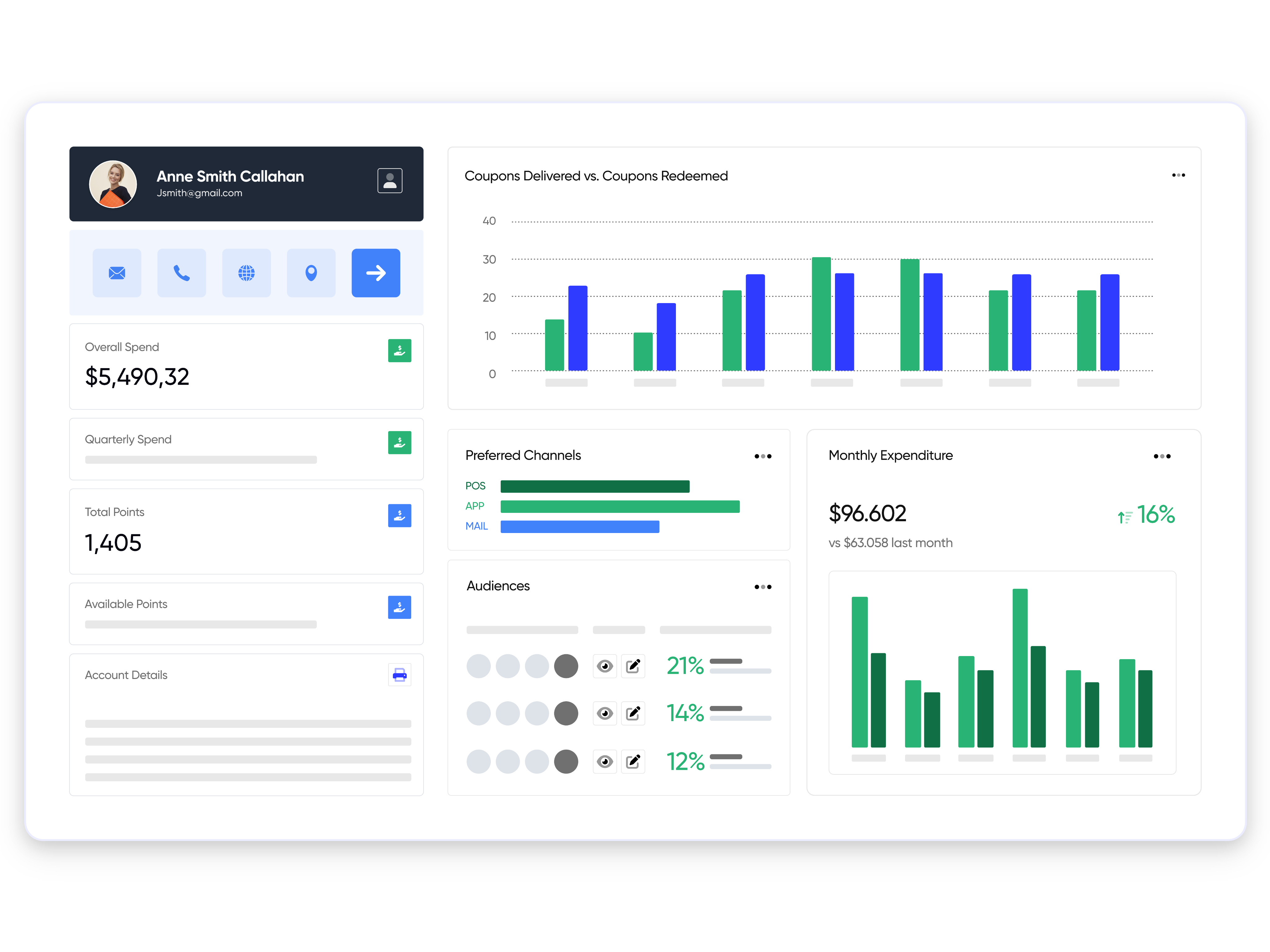1270x952 pixels.
Task: Edit the 21% audience entry
Action: click(x=633, y=666)
